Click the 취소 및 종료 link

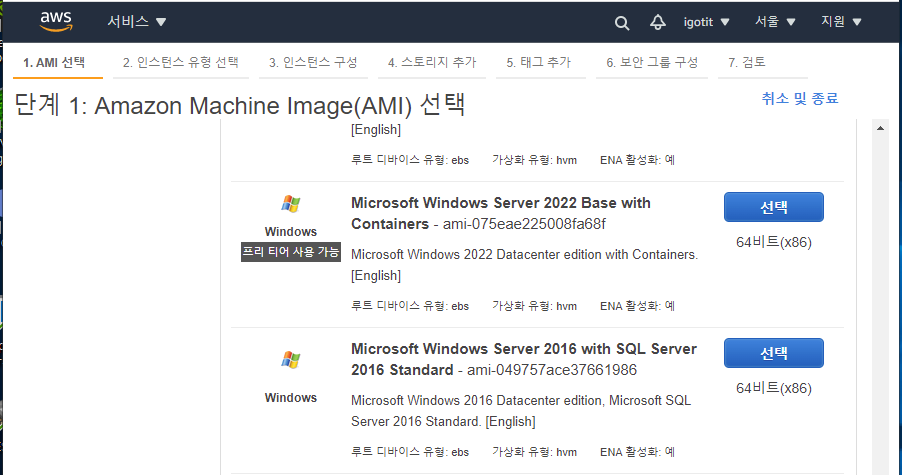[800, 98]
